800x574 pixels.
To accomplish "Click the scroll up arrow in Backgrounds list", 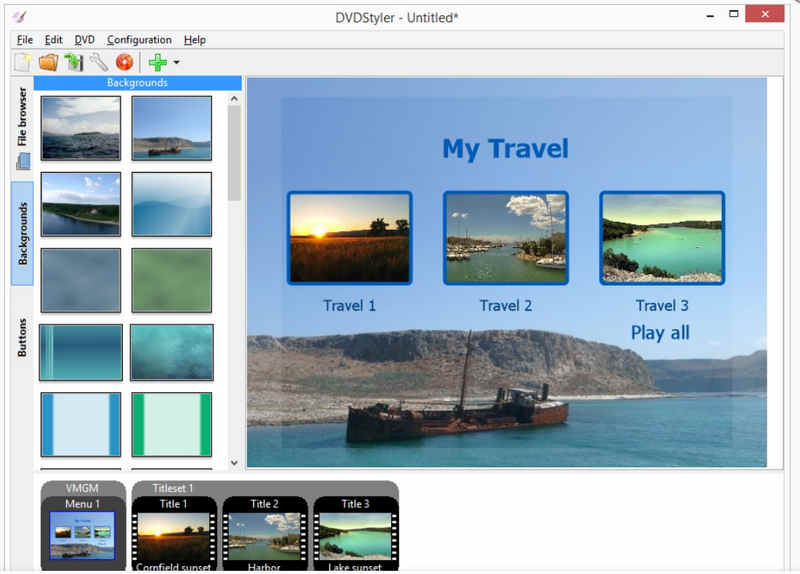I will (234, 99).
